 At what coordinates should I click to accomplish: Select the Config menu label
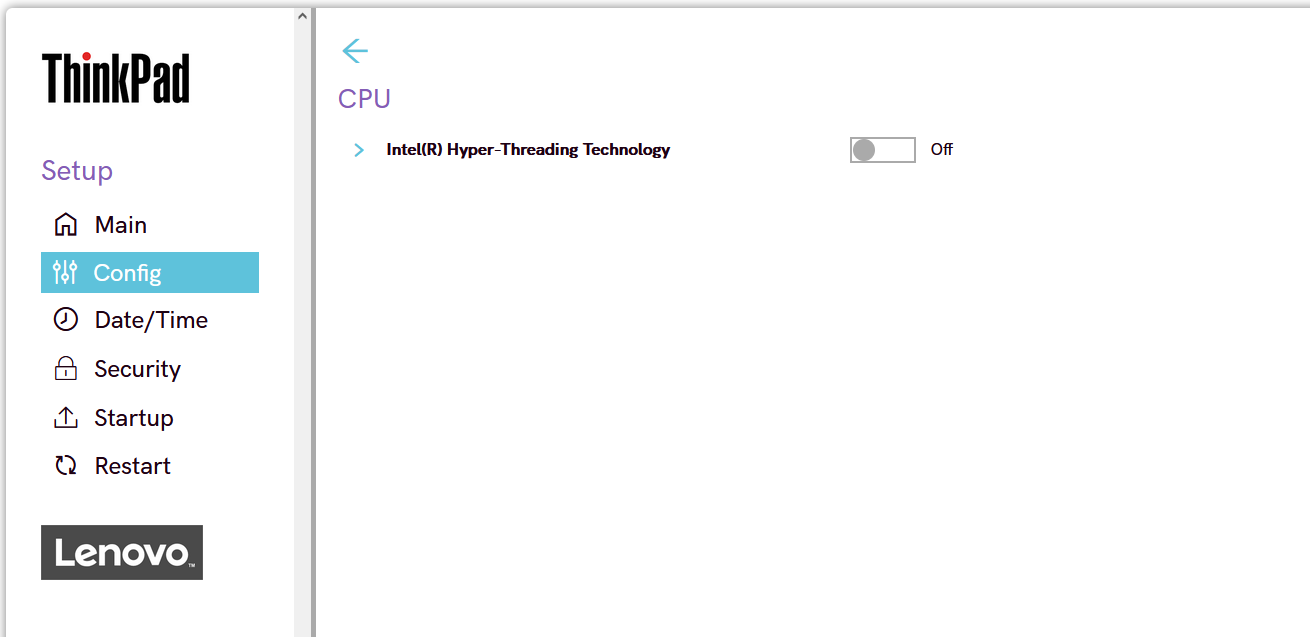127,273
